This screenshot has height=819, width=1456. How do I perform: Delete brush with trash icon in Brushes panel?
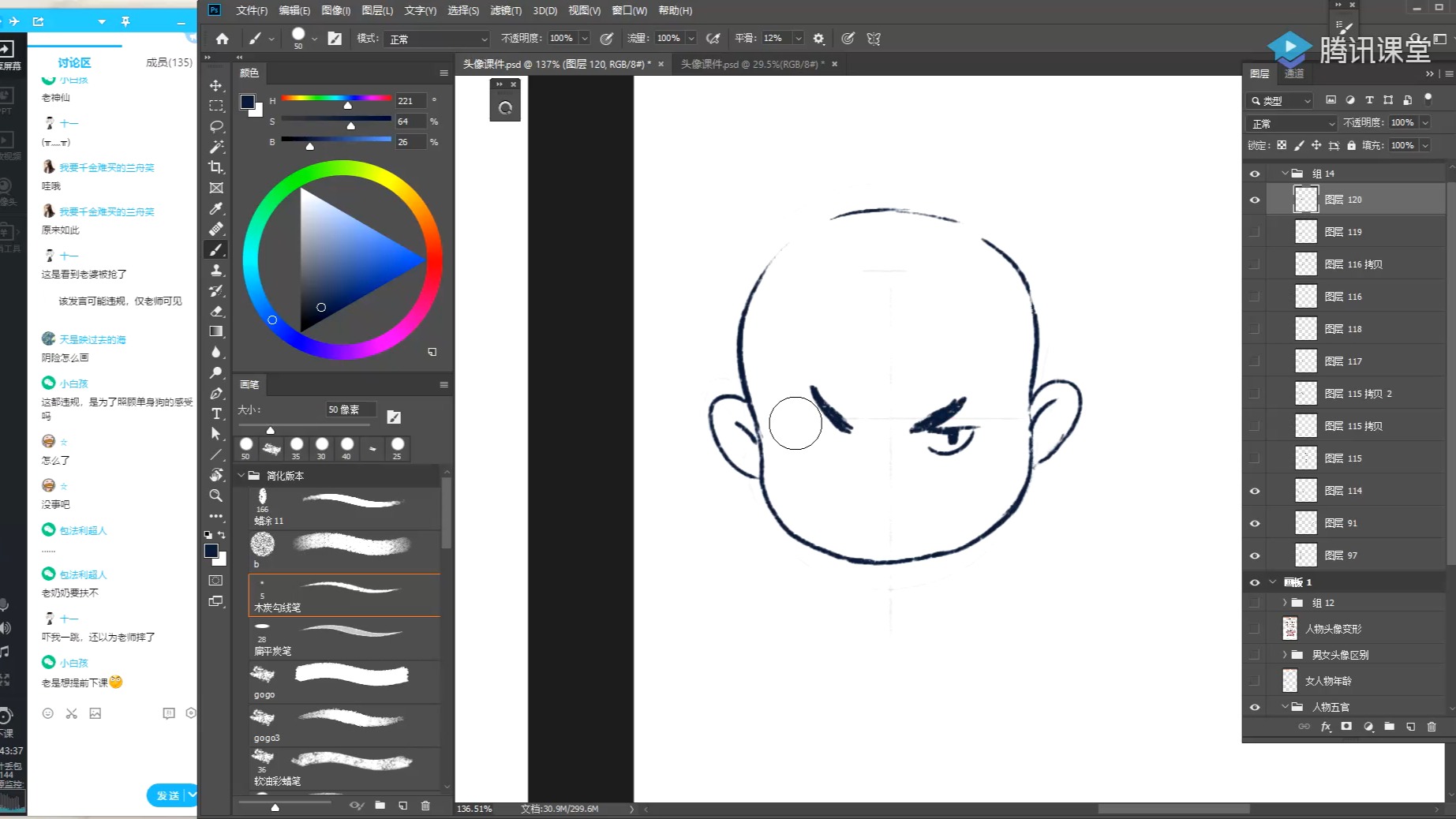(x=425, y=806)
